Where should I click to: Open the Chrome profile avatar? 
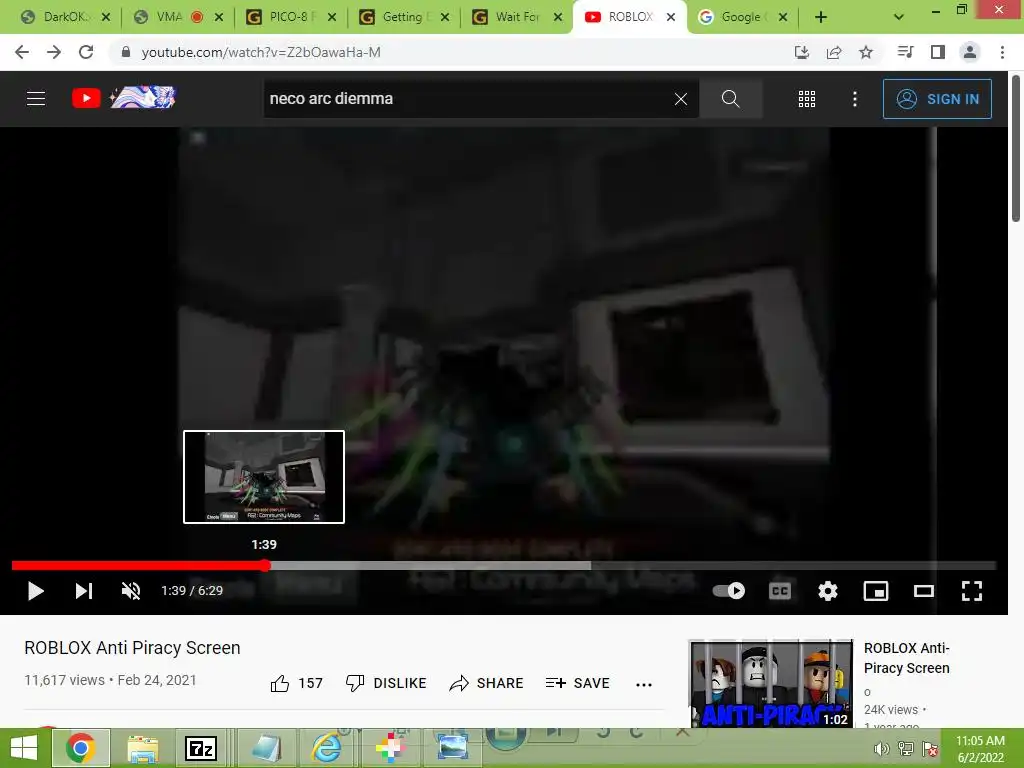tap(970, 52)
